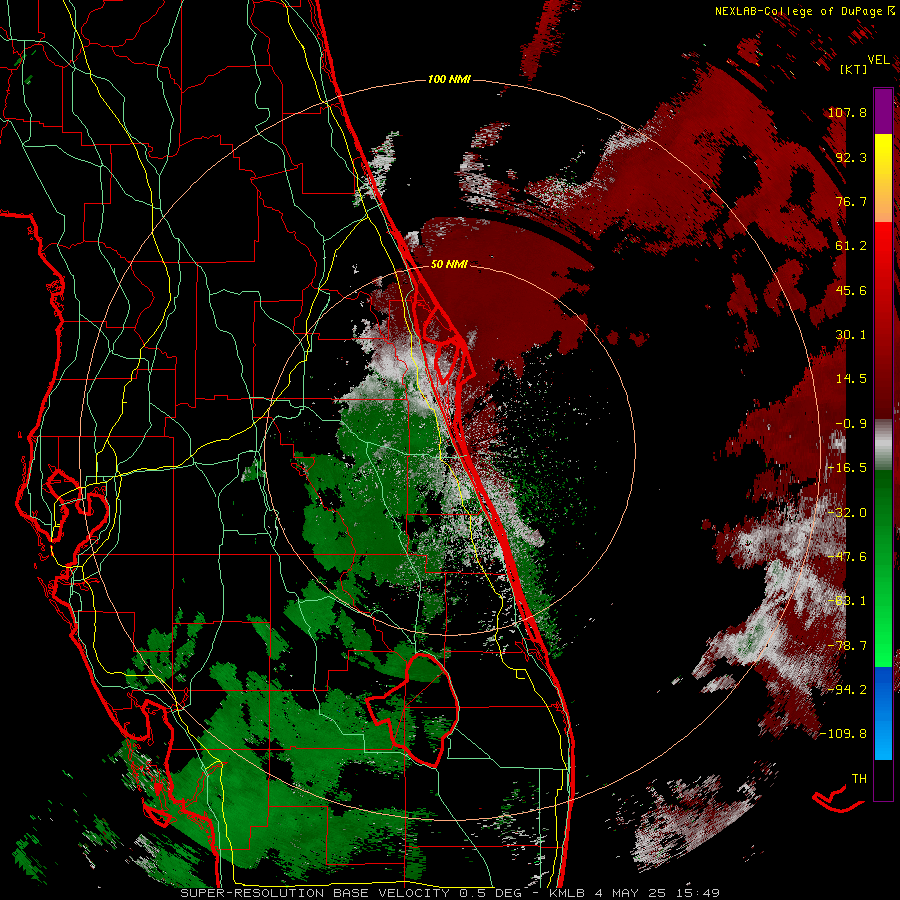The image size is (900, 900).
Task: Click the "NEXLAB-College of DuPage" title text
Action: [798, 11]
